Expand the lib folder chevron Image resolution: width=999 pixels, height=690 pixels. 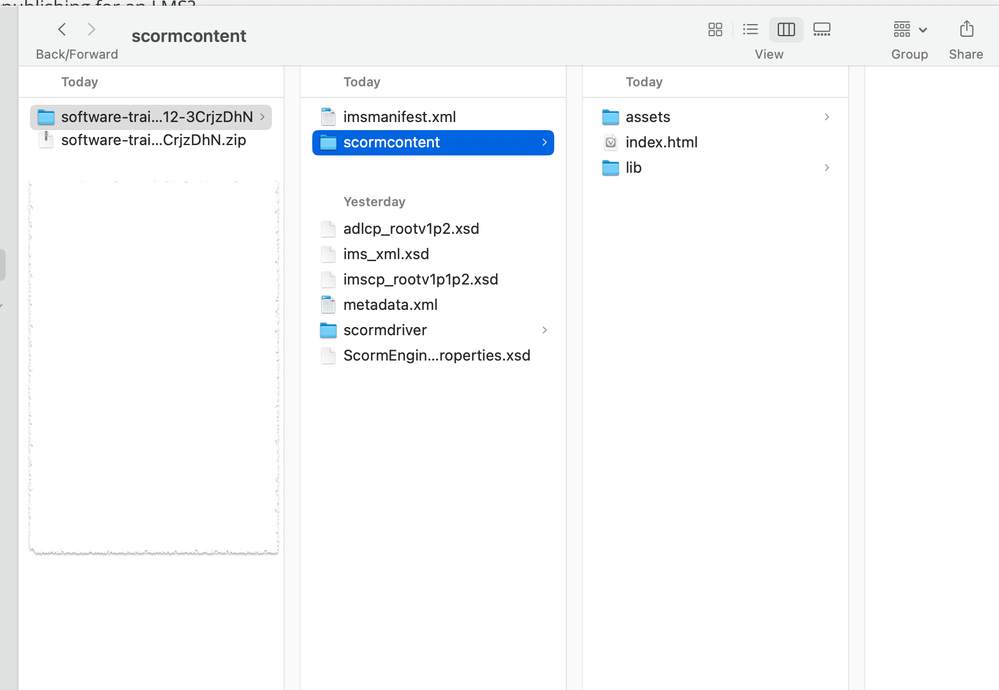826,168
